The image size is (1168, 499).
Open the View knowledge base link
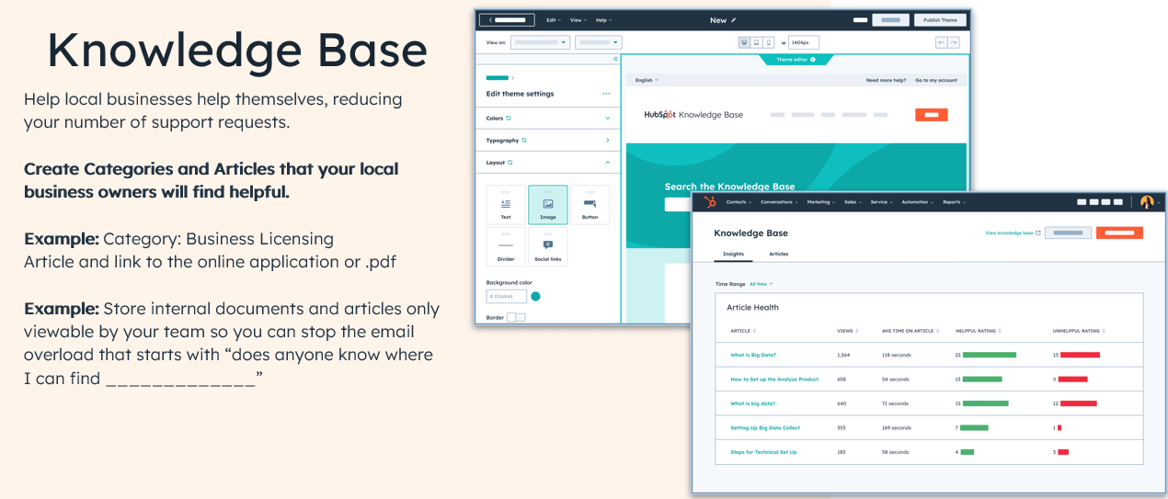click(1012, 233)
